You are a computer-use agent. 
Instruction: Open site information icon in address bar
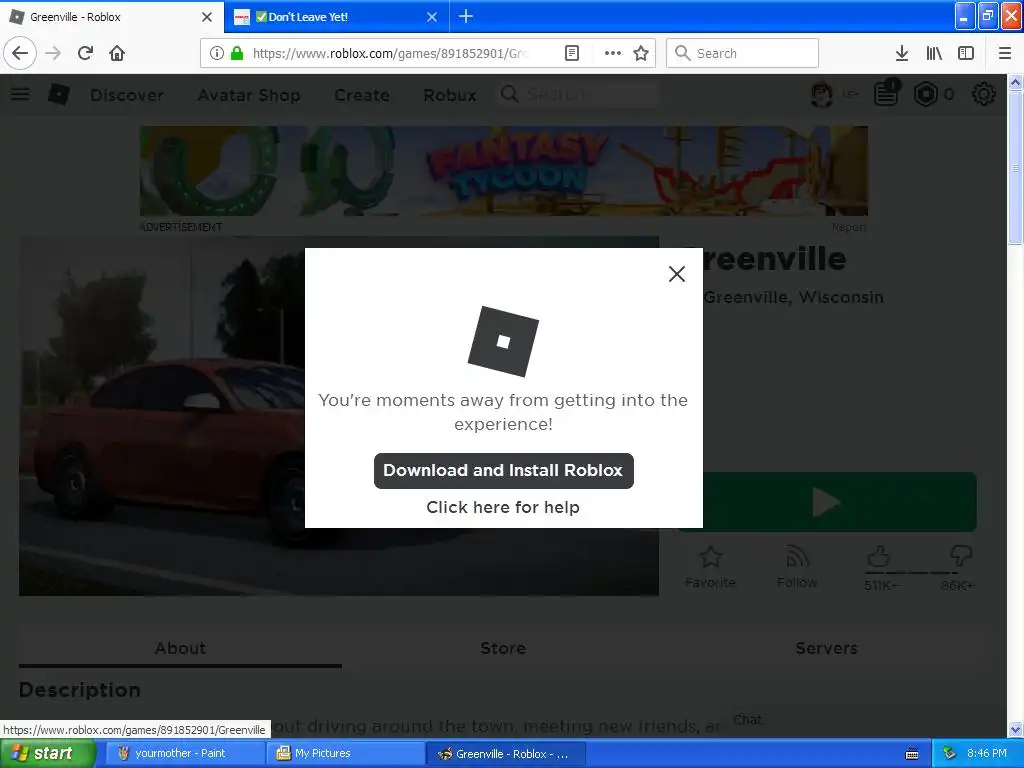[216, 53]
